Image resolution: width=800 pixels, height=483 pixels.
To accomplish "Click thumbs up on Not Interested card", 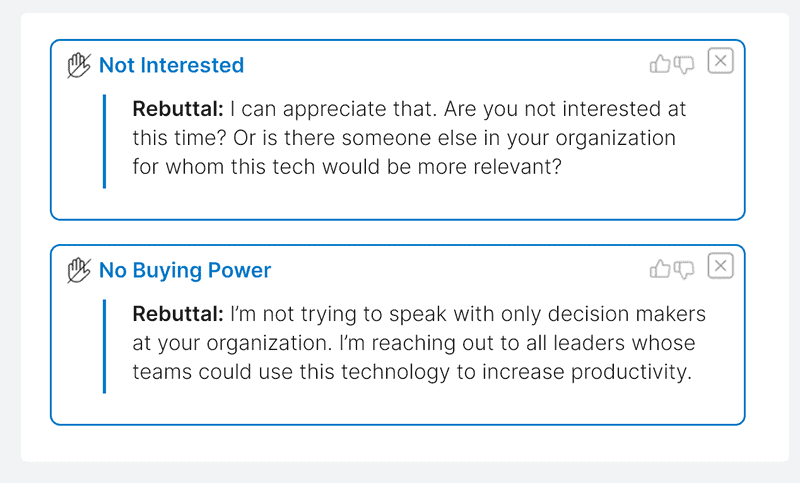I will [660, 64].
